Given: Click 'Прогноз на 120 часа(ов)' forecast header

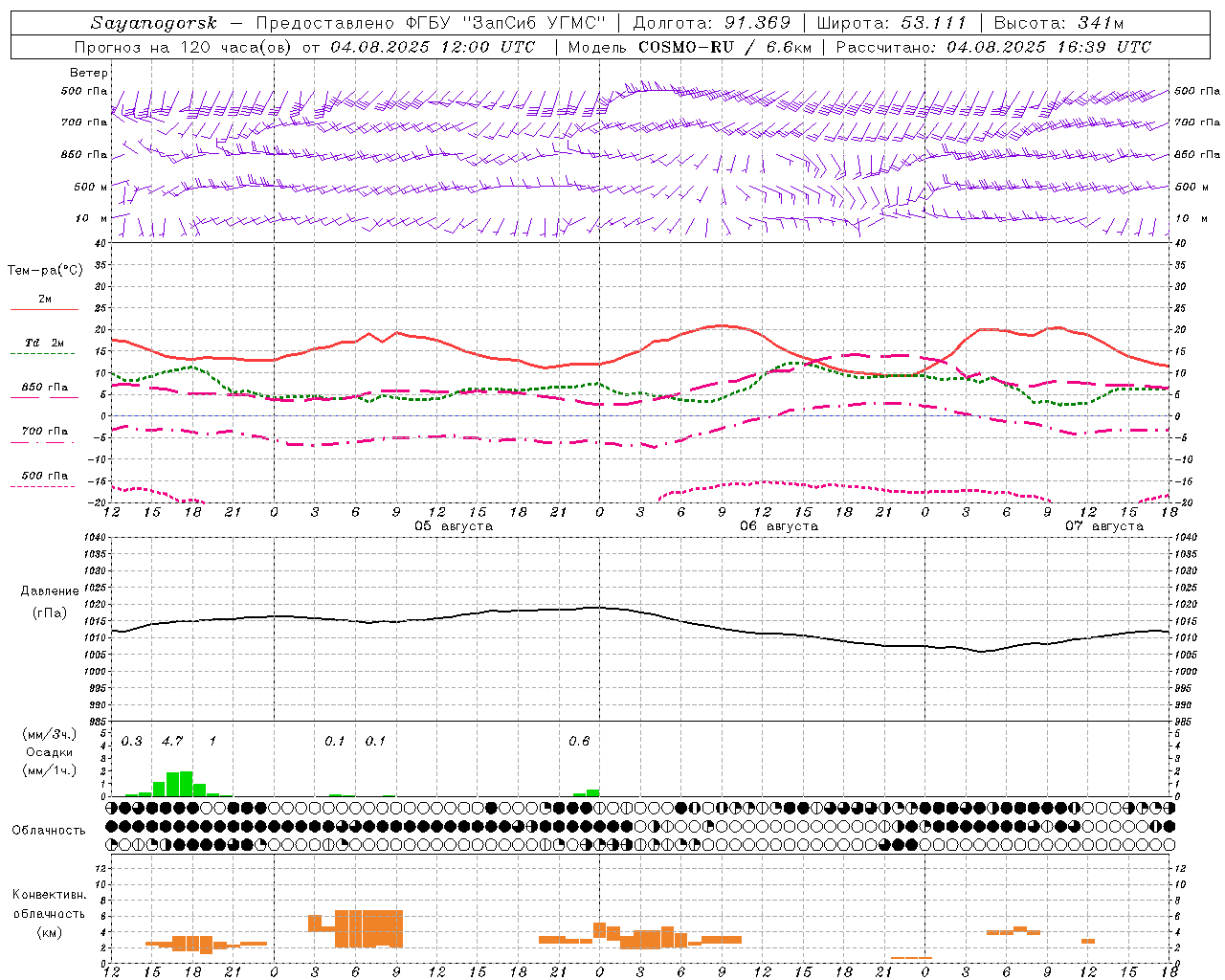Looking at the screenshot, I should (183, 47).
